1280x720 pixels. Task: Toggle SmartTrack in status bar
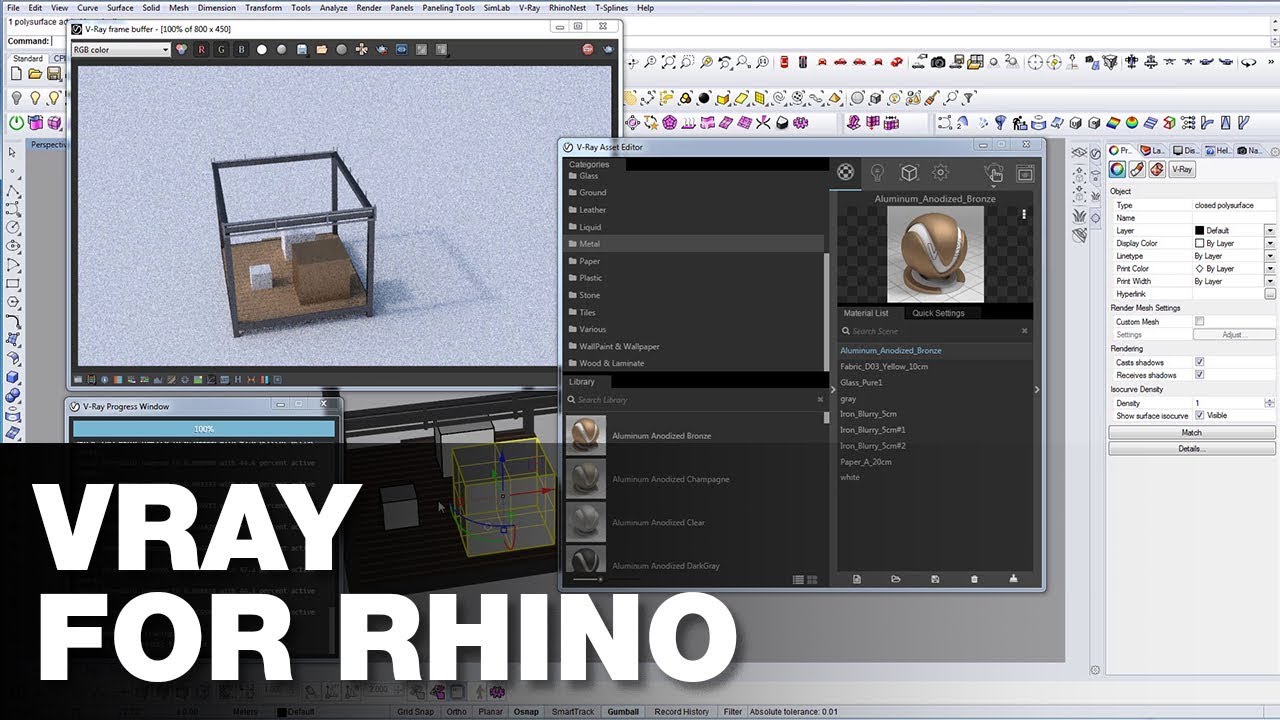point(573,712)
